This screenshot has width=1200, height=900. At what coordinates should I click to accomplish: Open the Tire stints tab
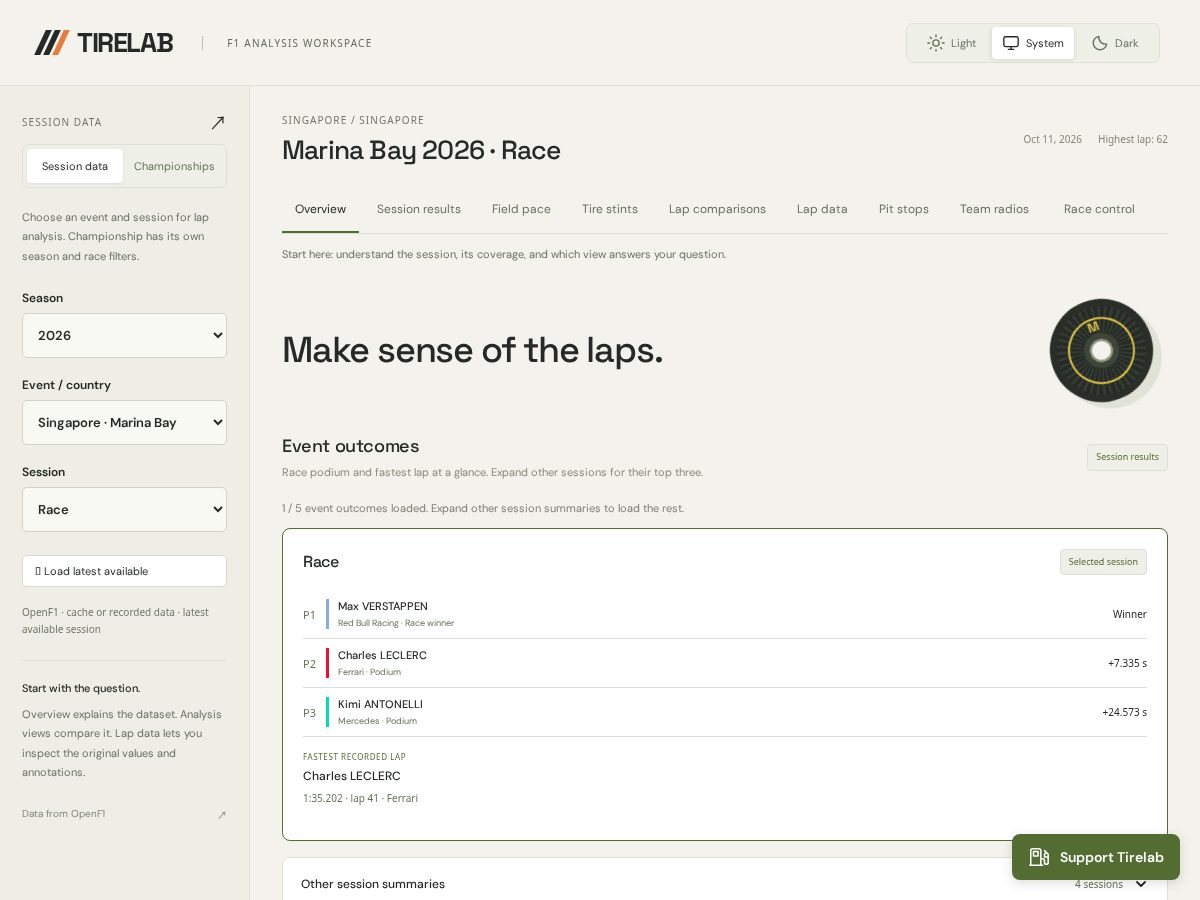(610, 209)
